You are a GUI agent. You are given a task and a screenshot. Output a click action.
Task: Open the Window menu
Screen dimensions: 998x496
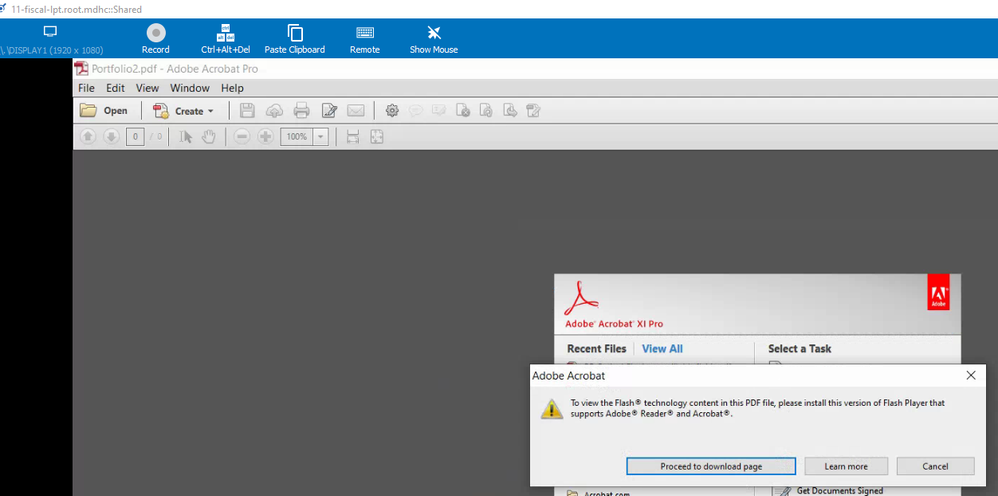tap(190, 88)
